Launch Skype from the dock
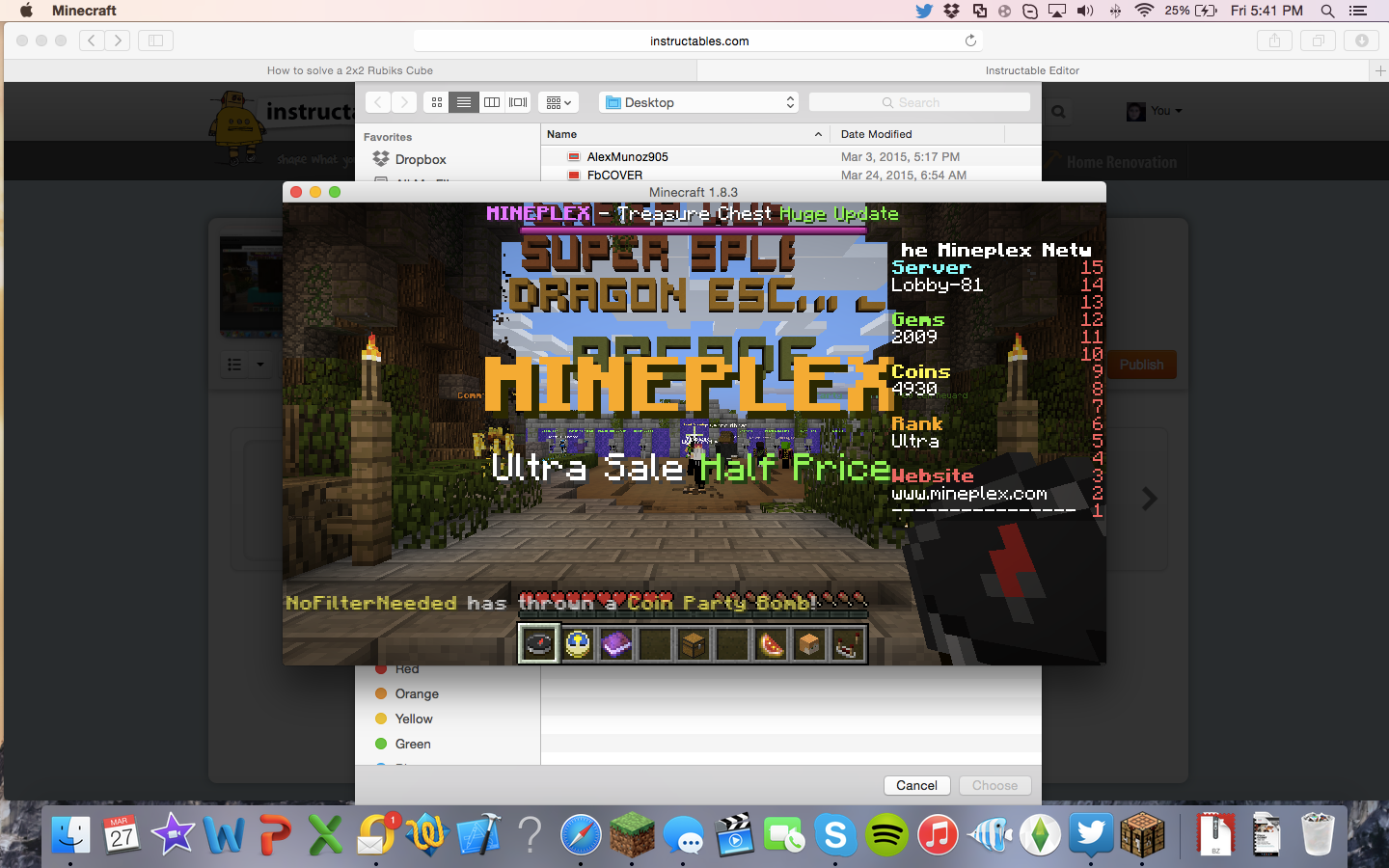 click(x=835, y=835)
